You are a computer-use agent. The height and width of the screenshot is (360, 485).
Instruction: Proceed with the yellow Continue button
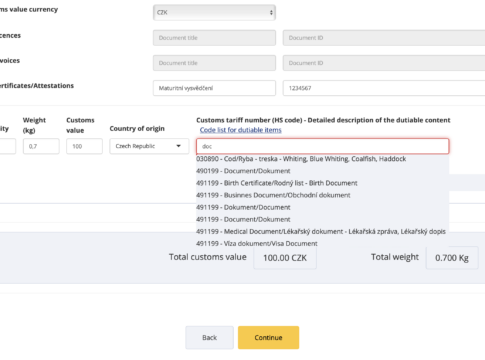(268, 337)
